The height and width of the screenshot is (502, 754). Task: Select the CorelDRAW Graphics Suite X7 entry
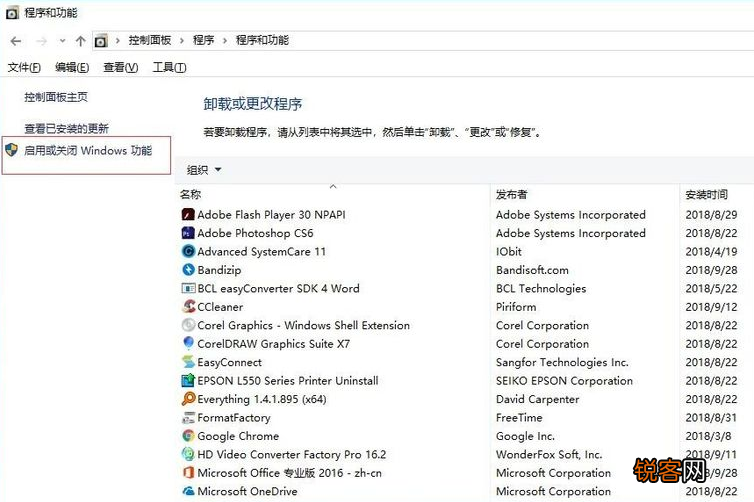(x=274, y=344)
